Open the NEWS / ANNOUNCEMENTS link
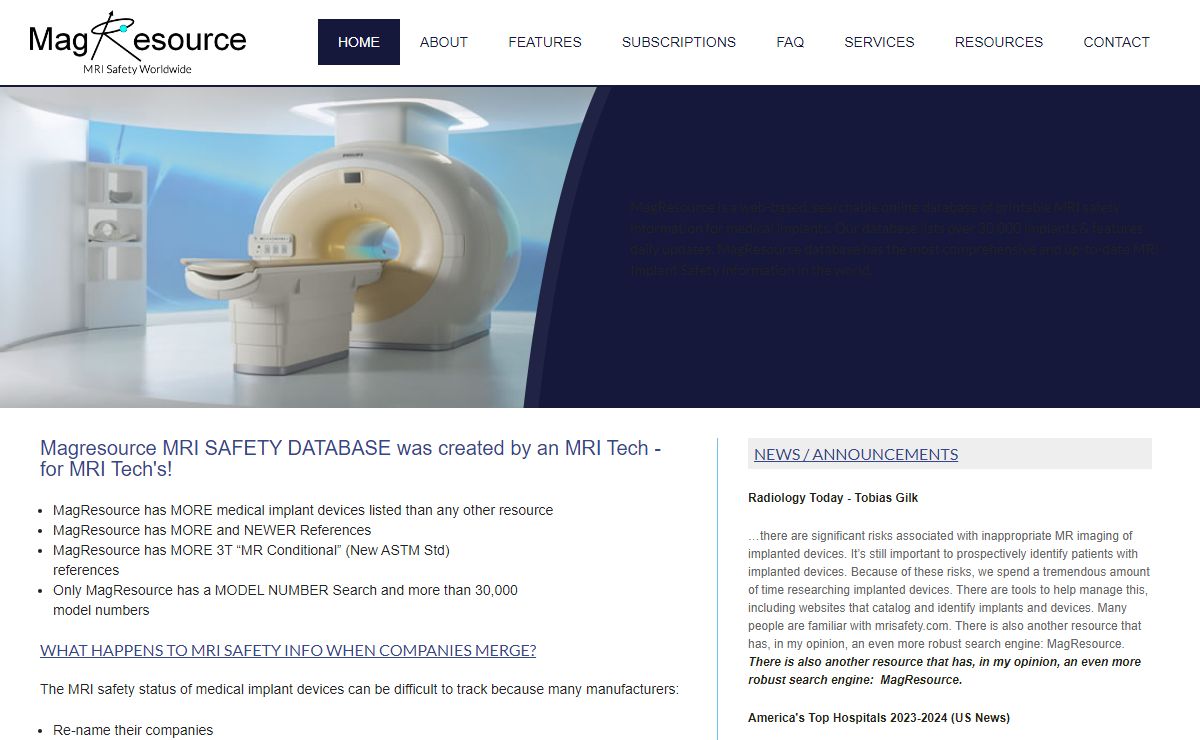 (x=856, y=454)
